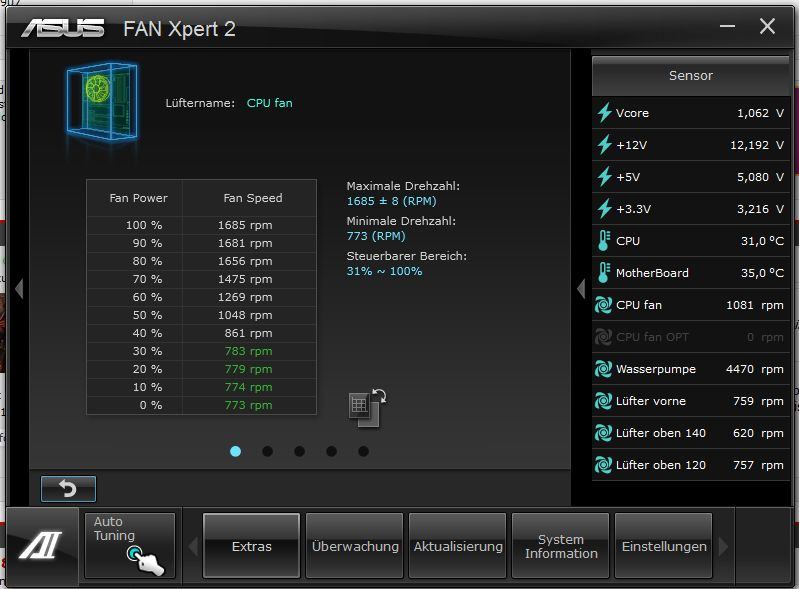
Task: Select the third page indicator dot
Action: coord(300,451)
